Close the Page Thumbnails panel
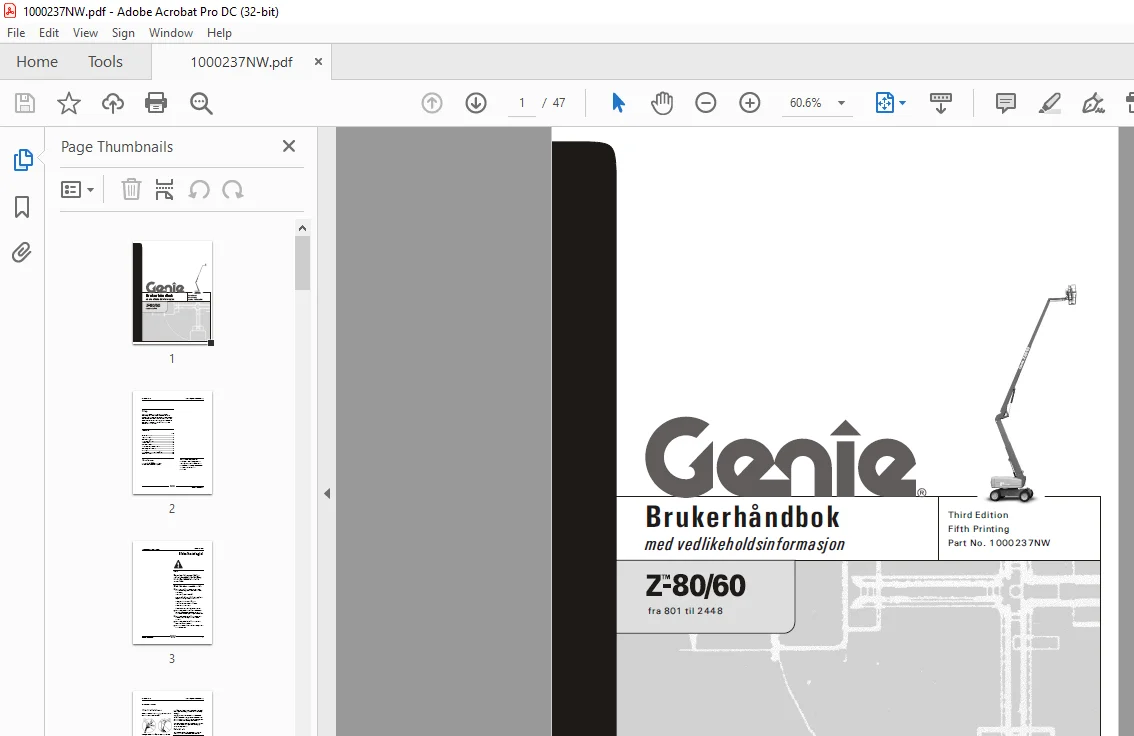The width and height of the screenshot is (1134, 736). point(289,146)
